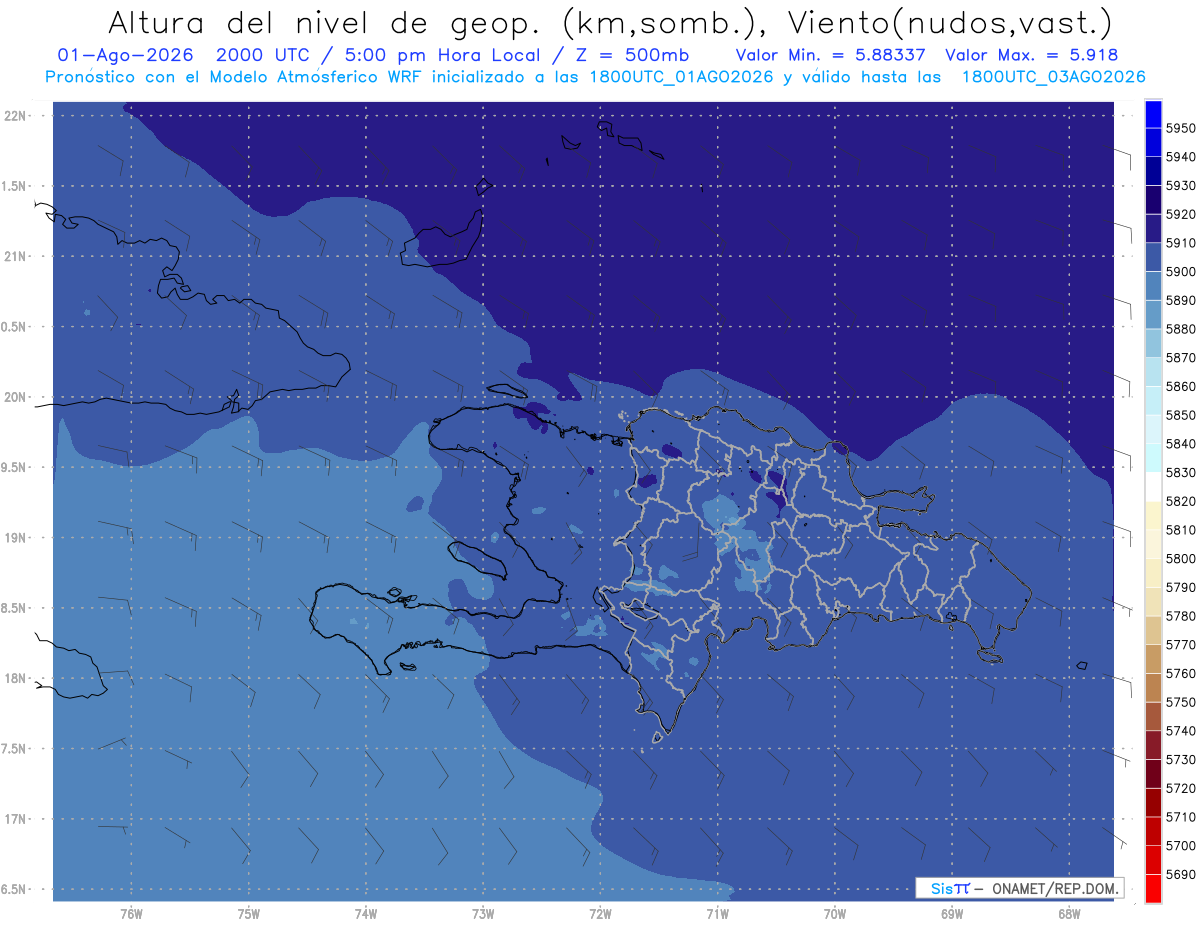Click the "Valor Min. = 5.88337" value
Viewport: 1200px width, 927px height.
830,56
